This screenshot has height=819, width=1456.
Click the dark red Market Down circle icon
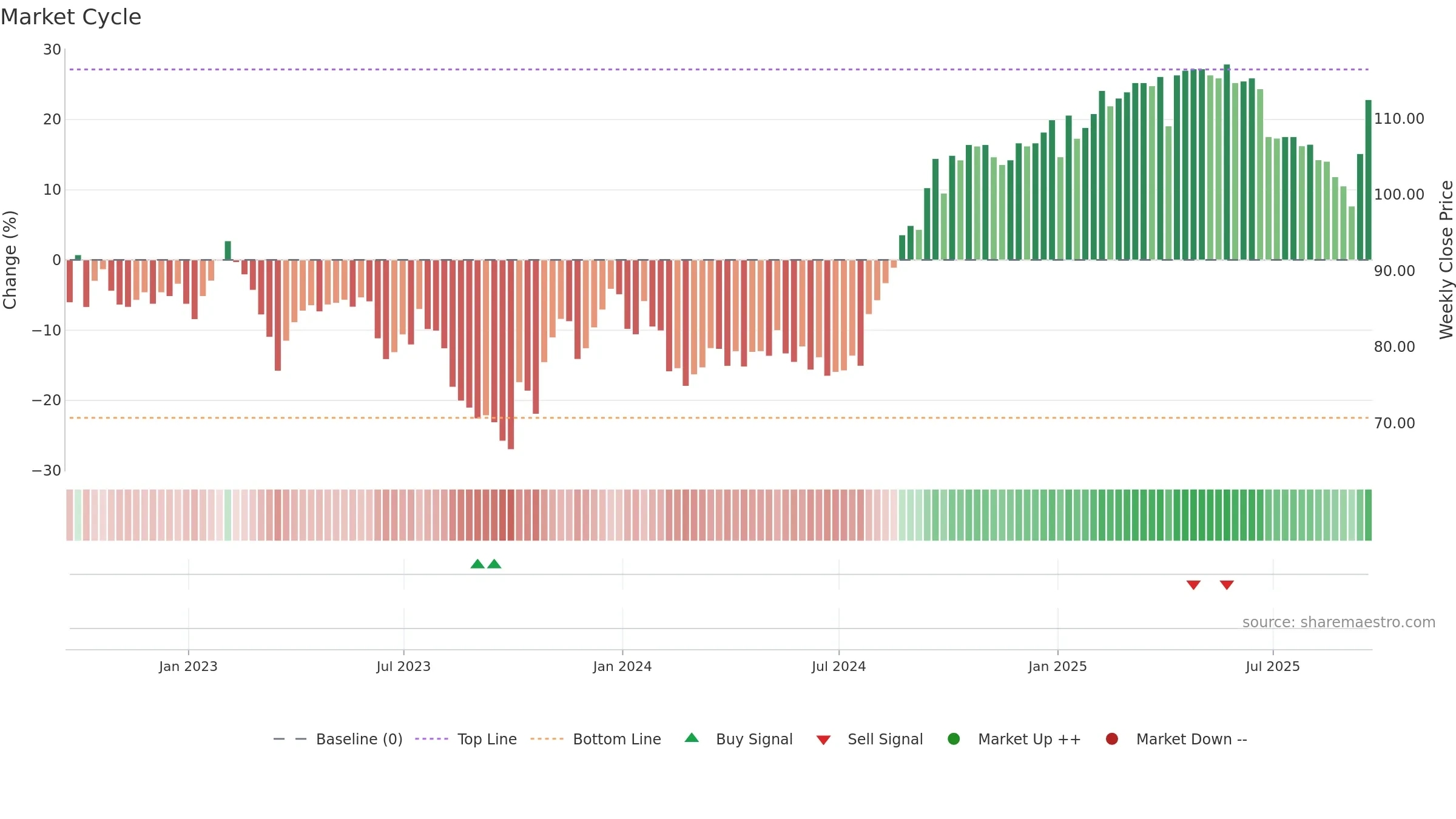(x=1112, y=739)
